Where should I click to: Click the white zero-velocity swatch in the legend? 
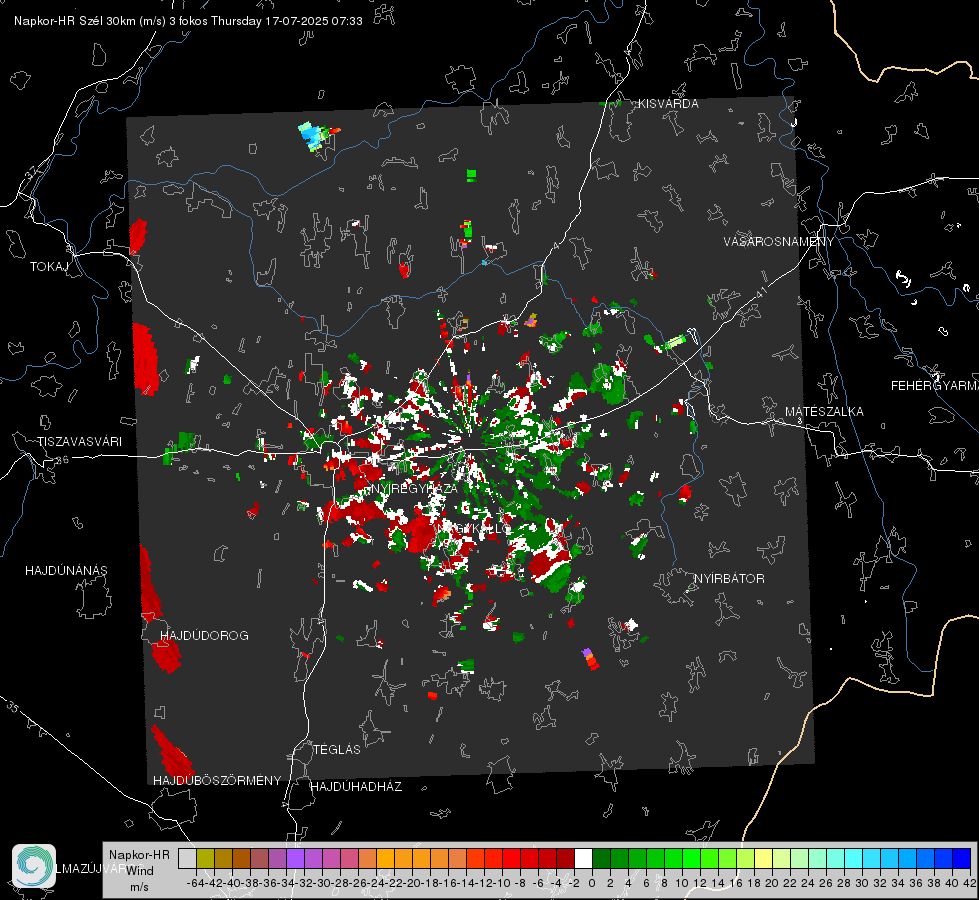tap(583, 858)
